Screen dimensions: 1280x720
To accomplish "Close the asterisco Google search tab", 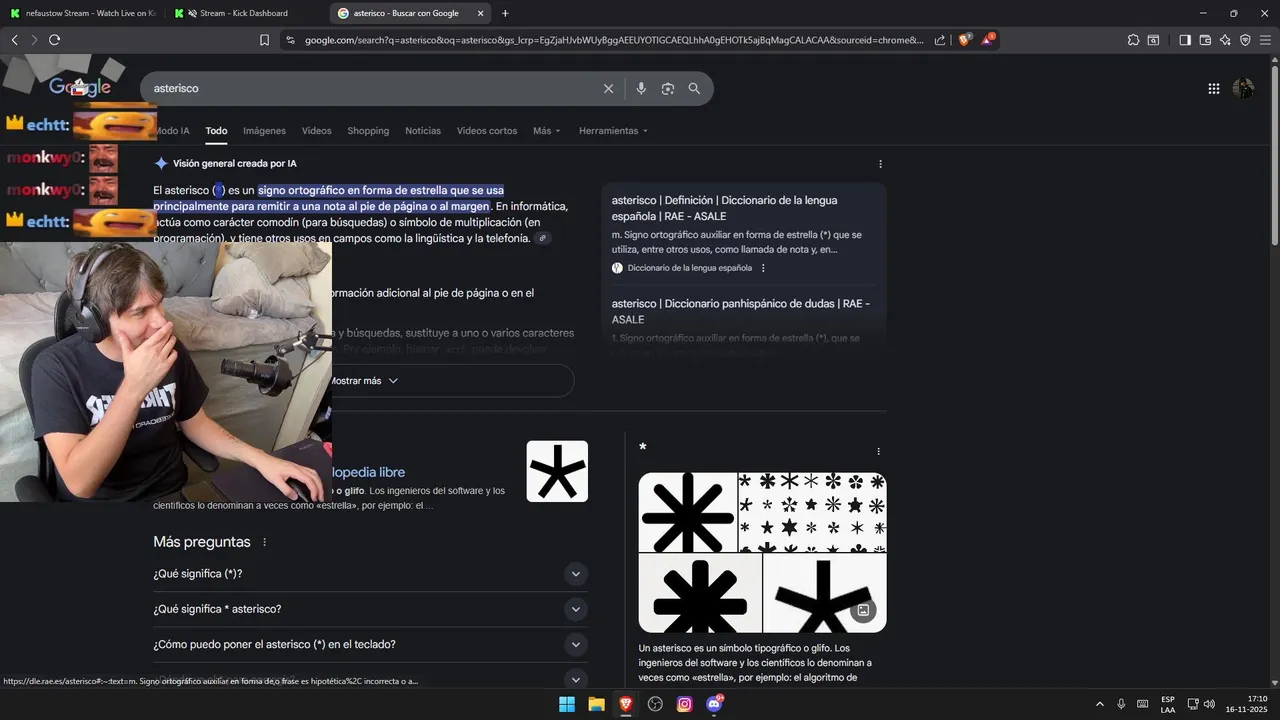I will click(480, 13).
